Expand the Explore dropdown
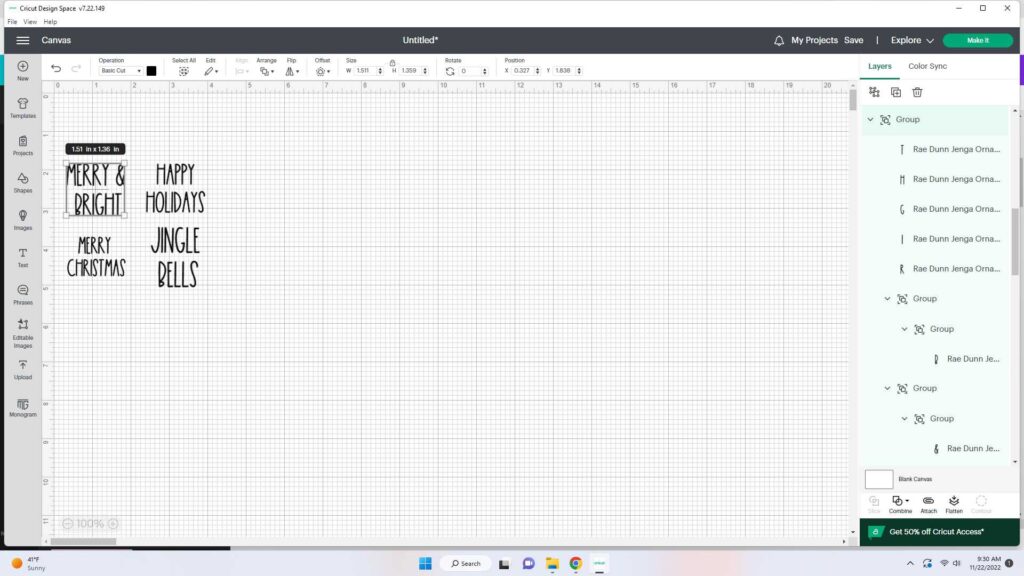Viewport: 1024px width, 576px height. pos(912,40)
